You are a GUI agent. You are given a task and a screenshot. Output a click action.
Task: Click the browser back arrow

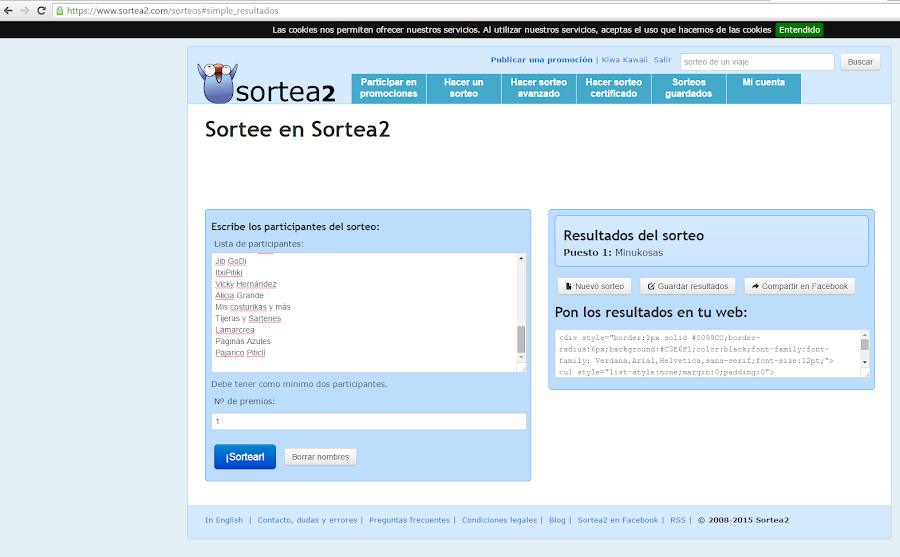click(8, 10)
